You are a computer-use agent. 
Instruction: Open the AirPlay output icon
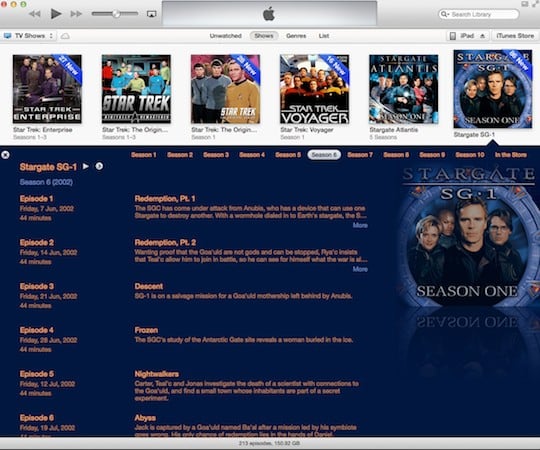[x=152, y=14]
